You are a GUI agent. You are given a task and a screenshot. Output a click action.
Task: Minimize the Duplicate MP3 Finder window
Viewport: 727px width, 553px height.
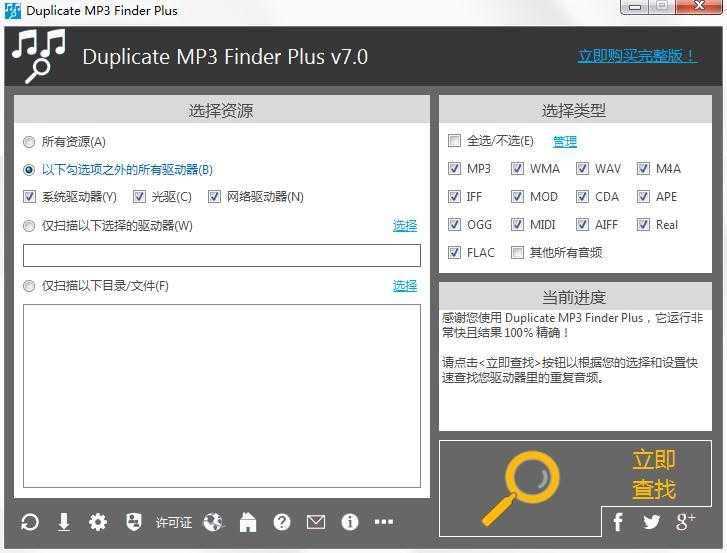coord(635,7)
